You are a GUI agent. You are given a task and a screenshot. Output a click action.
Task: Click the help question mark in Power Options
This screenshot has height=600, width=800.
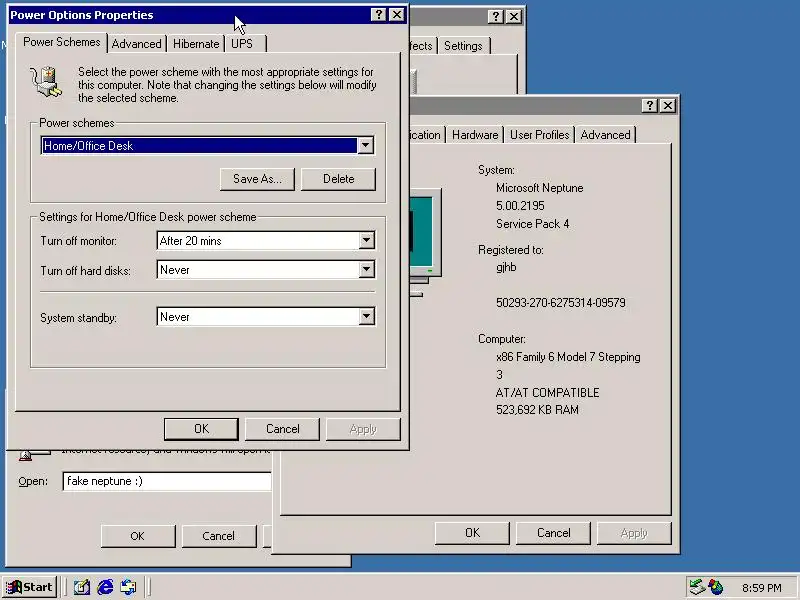[378, 15]
